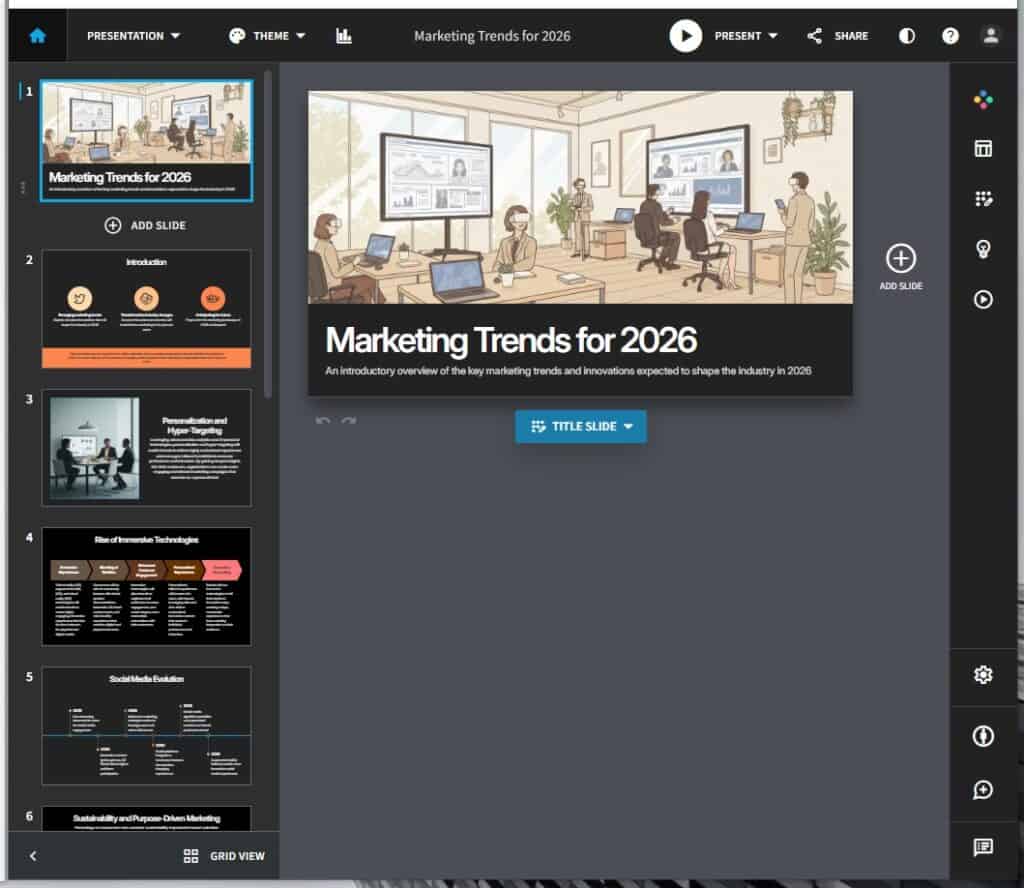Select the Social Media Evolution slide thumbnail
The image size is (1024, 888).
click(x=146, y=725)
